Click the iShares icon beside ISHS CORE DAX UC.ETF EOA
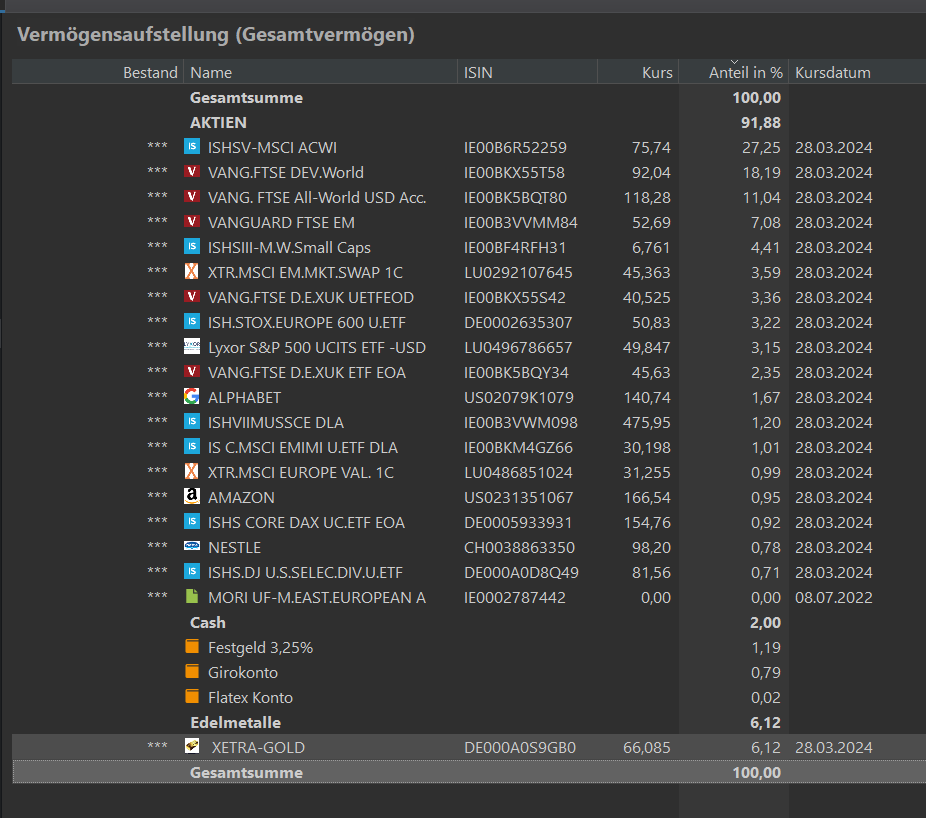This screenshot has height=818, width=926. click(192, 522)
